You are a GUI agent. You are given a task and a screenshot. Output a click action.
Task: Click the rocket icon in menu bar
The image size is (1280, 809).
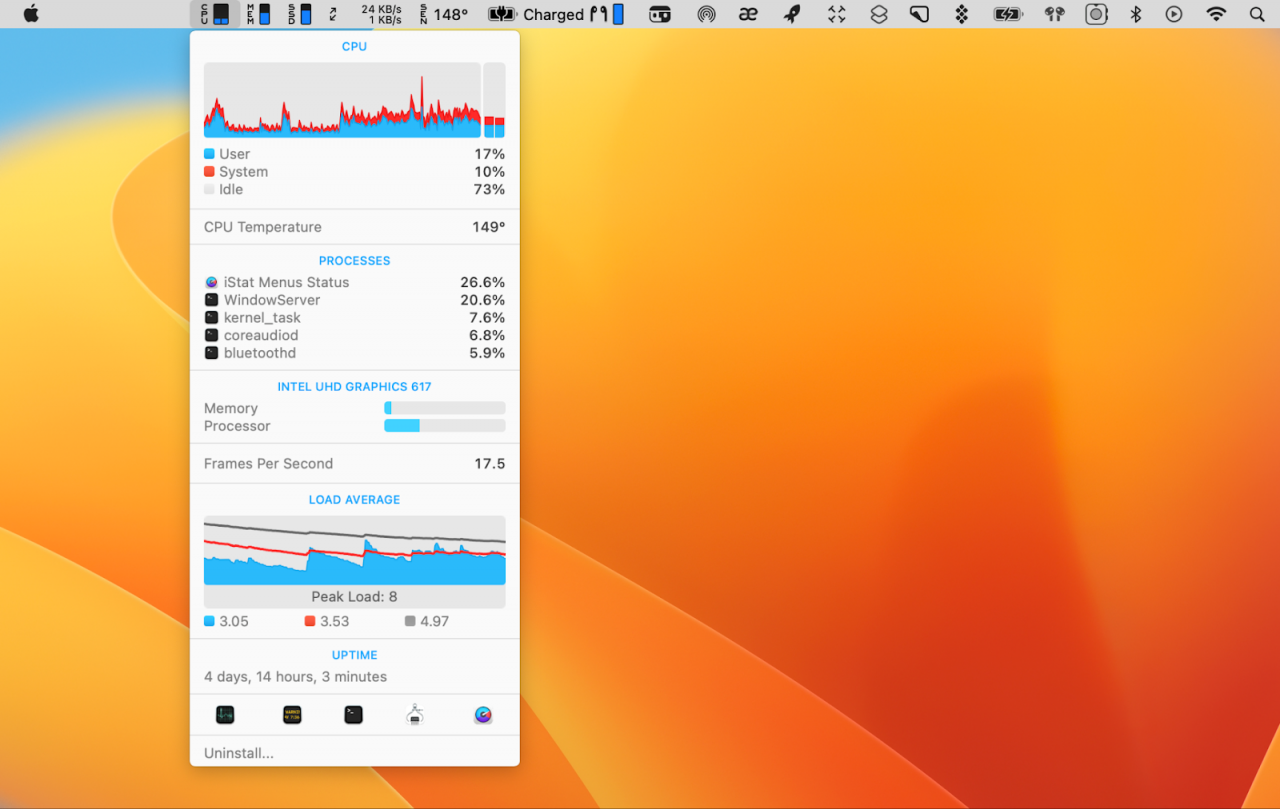point(792,14)
